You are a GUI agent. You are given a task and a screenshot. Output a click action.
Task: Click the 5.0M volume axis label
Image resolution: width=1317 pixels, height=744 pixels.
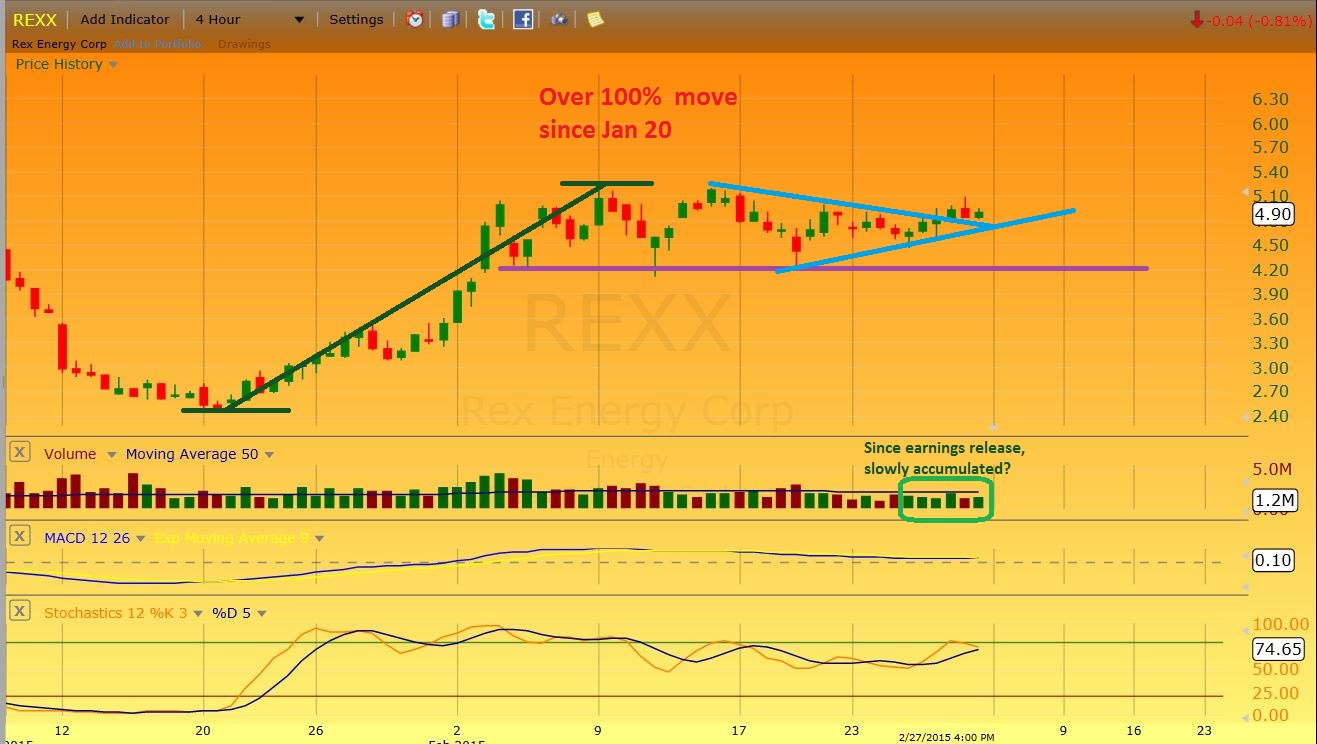[x=1273, y=469]
